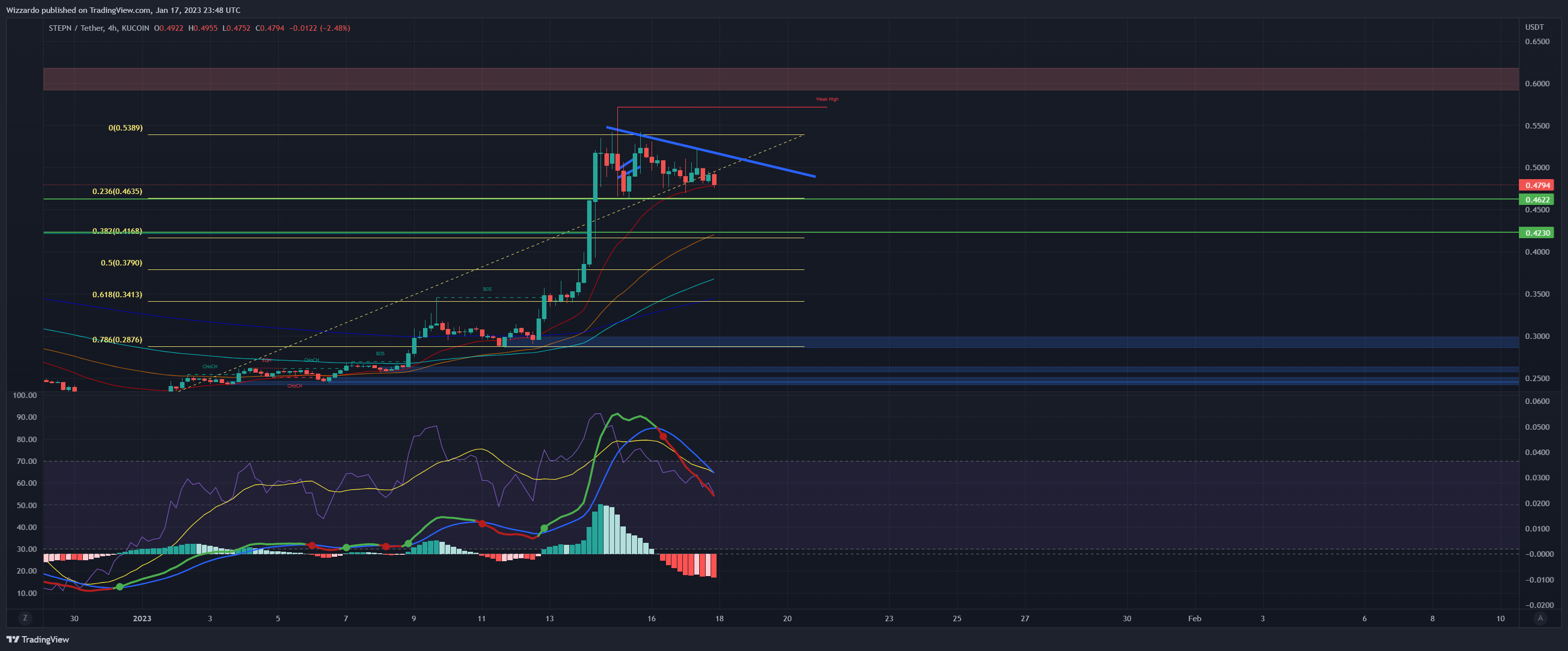Select the green price label 0.4230
The width and height of the screenshot is (1568, 651).
coord(1536,233)
